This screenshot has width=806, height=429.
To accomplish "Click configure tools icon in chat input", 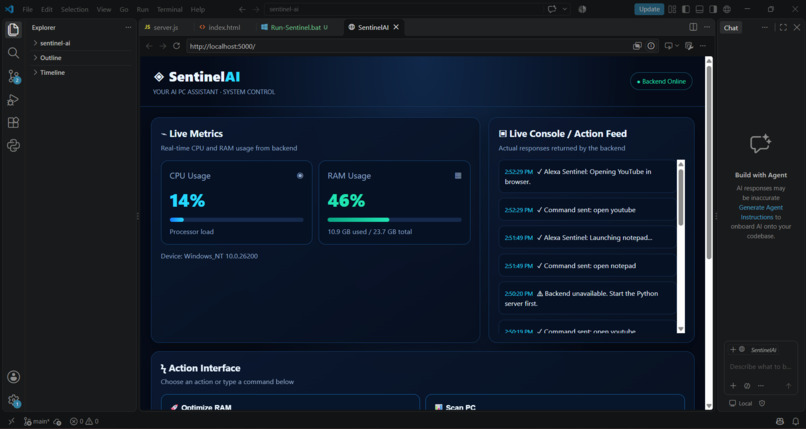I will point(747,386).
